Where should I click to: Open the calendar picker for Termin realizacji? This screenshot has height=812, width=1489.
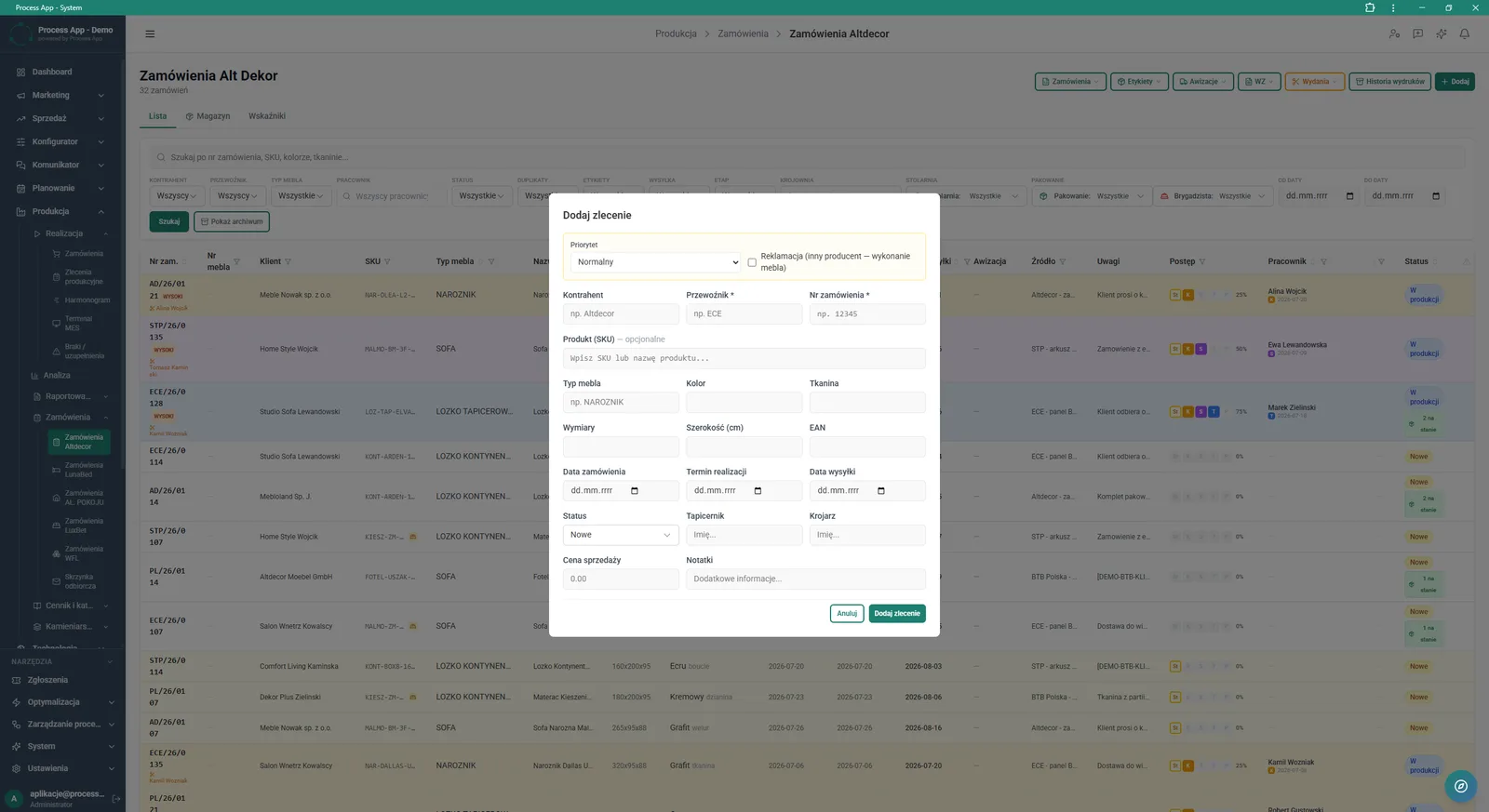[758, 491]
